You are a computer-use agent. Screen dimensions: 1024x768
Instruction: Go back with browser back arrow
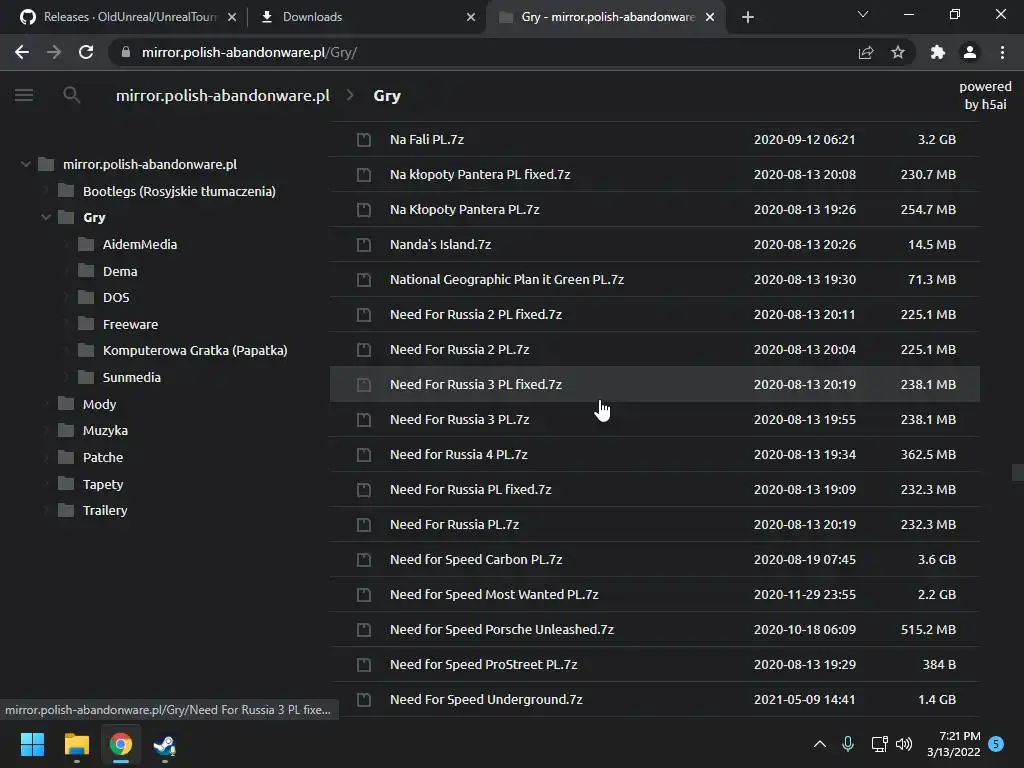pos(22,52)
